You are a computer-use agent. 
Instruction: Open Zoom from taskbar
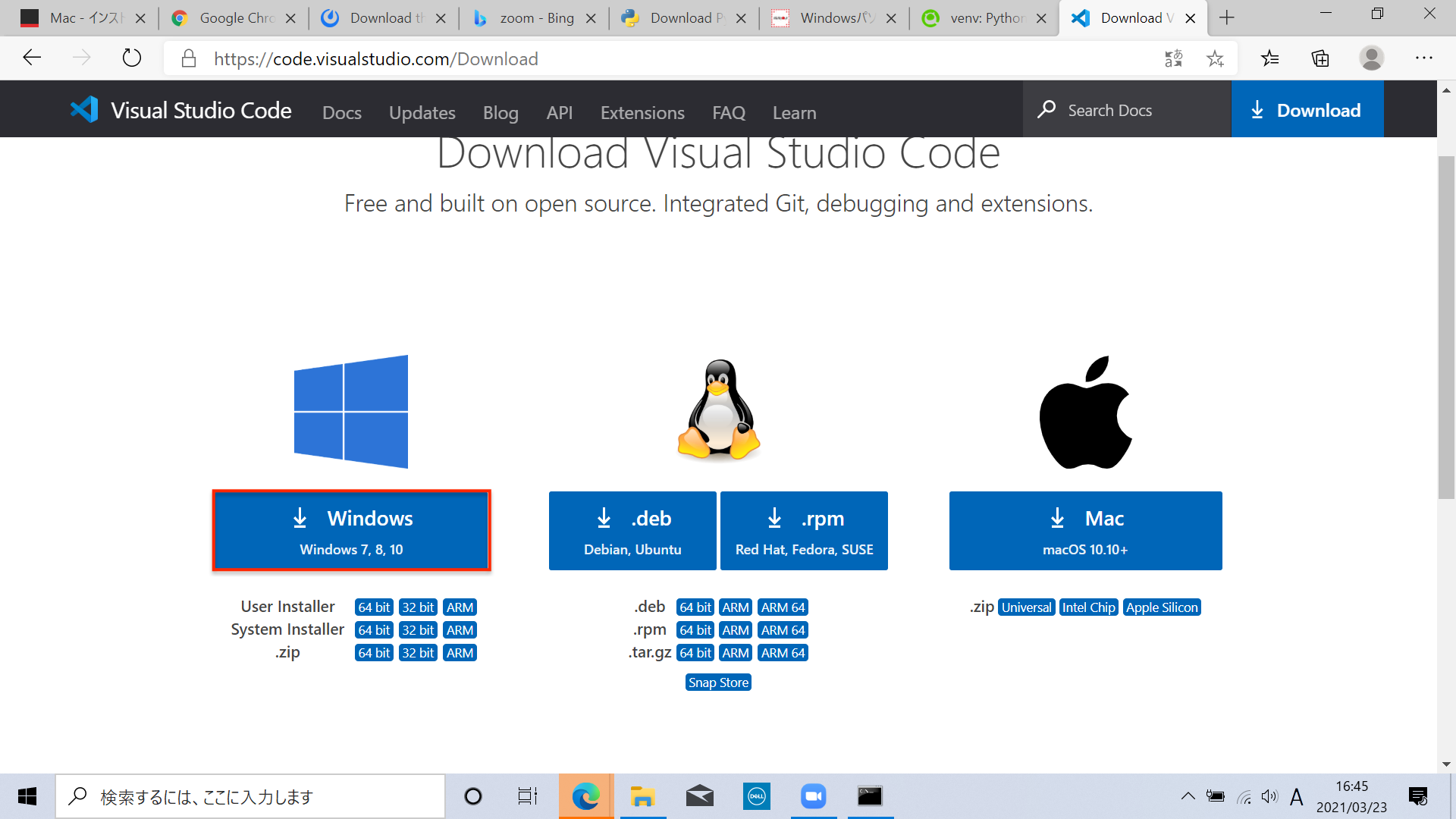pyautogui.click(x=814, y=796)
